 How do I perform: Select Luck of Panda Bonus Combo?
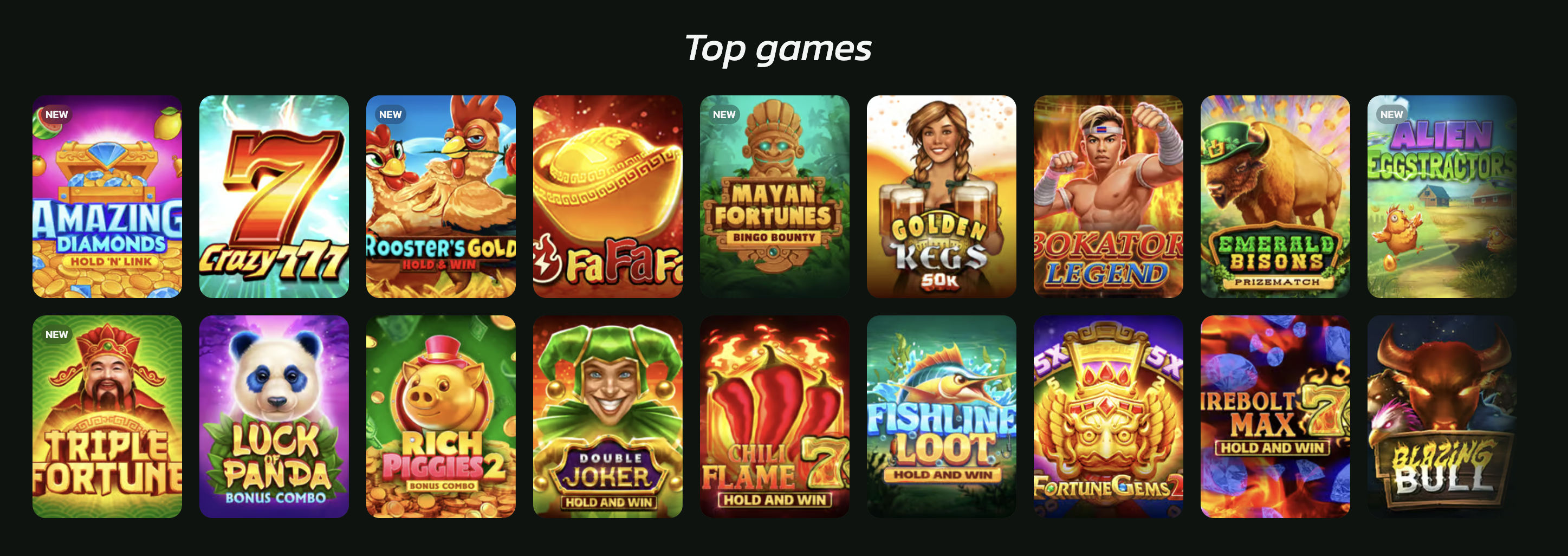pyautogui.click(x=274, y=417)
